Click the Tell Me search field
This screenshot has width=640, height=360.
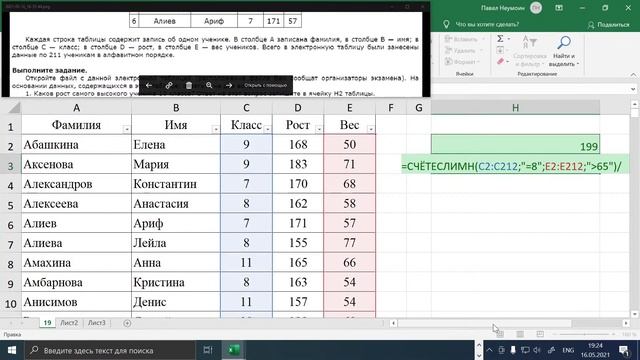[x=487, y=24]
